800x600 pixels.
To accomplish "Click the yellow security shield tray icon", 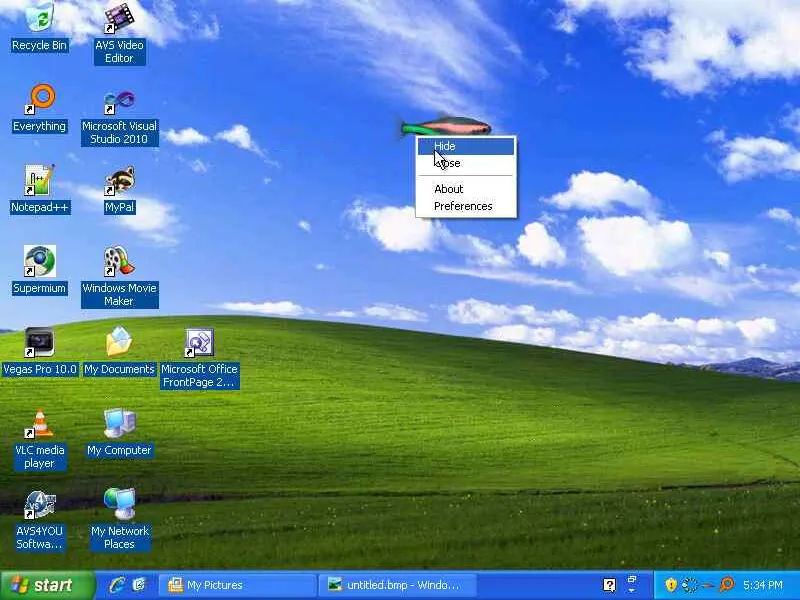I will point(671,585).
